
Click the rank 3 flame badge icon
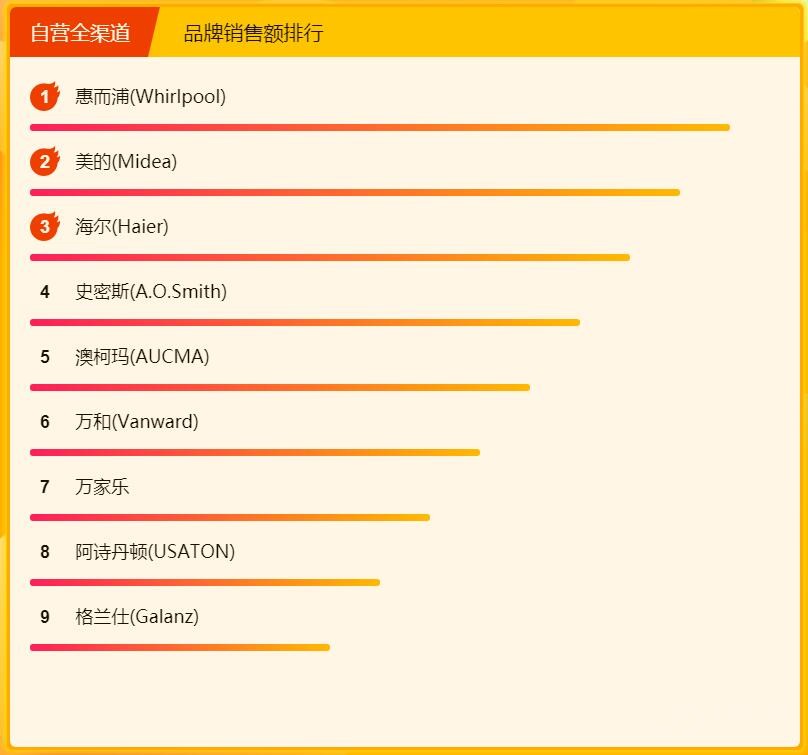[45, 227]
